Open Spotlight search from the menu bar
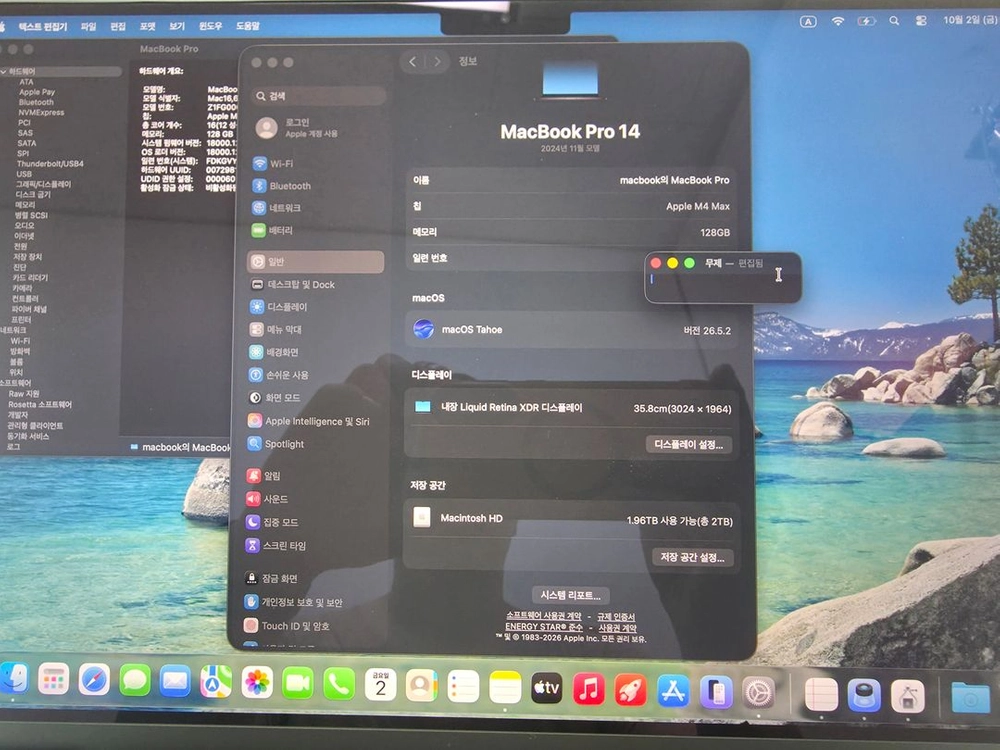This screenshot has width=1000, height=750. (894, 21)
